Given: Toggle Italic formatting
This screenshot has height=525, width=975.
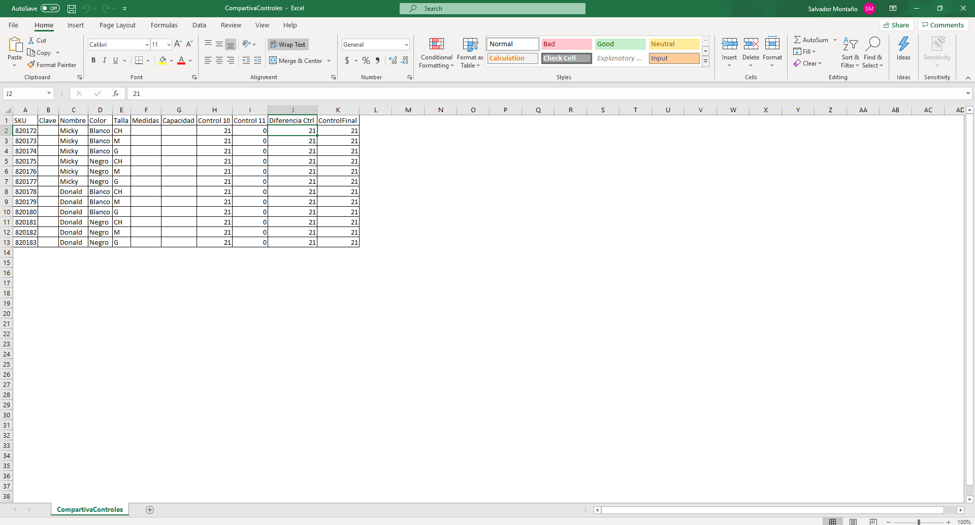Looking at the screenshot, I should 104,60.
